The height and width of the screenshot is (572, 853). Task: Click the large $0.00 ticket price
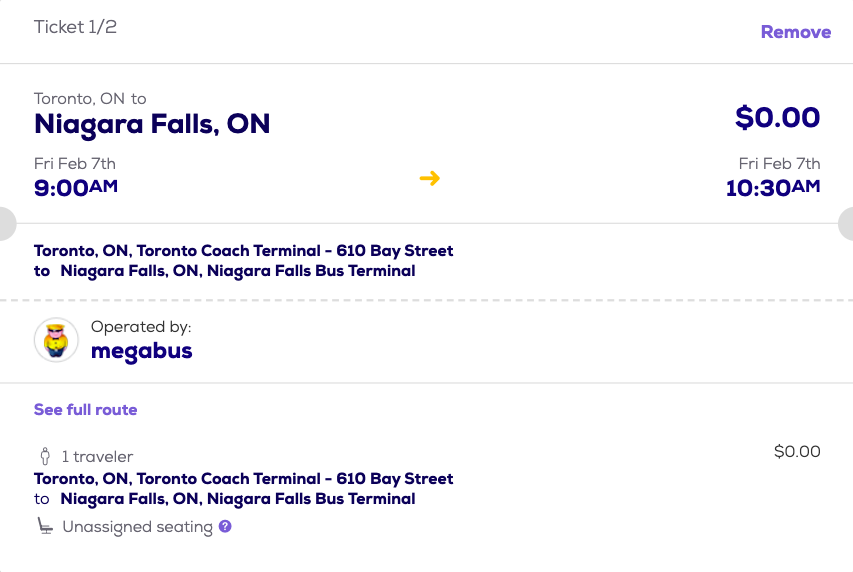pyautogui.click(x=777, y=118)
